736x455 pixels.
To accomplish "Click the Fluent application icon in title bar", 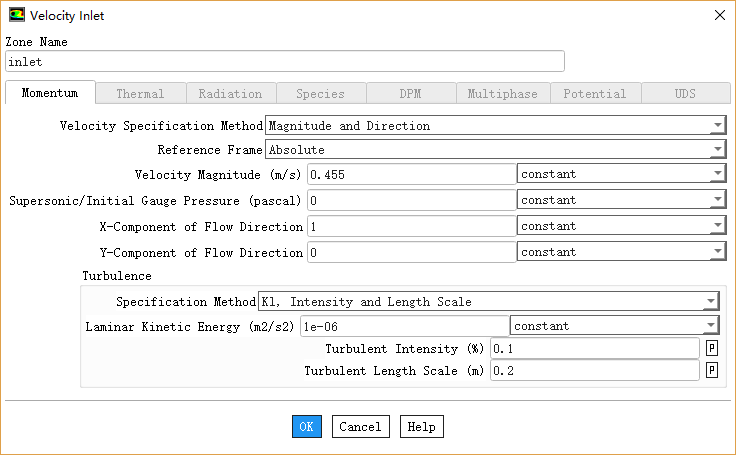I will click(17, 15).
